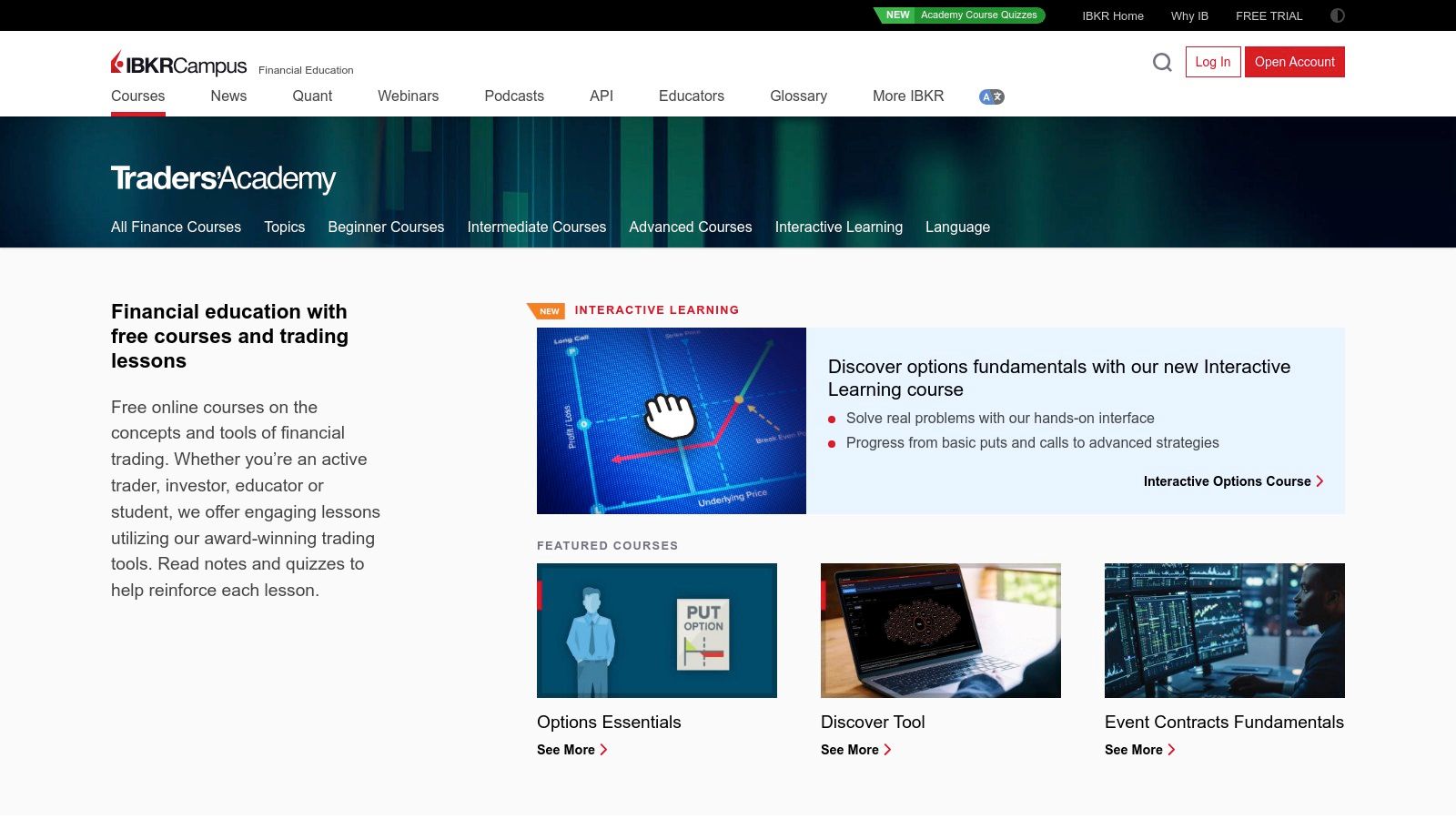Switch to Beginner Courses tab

[x=386, y=227]
